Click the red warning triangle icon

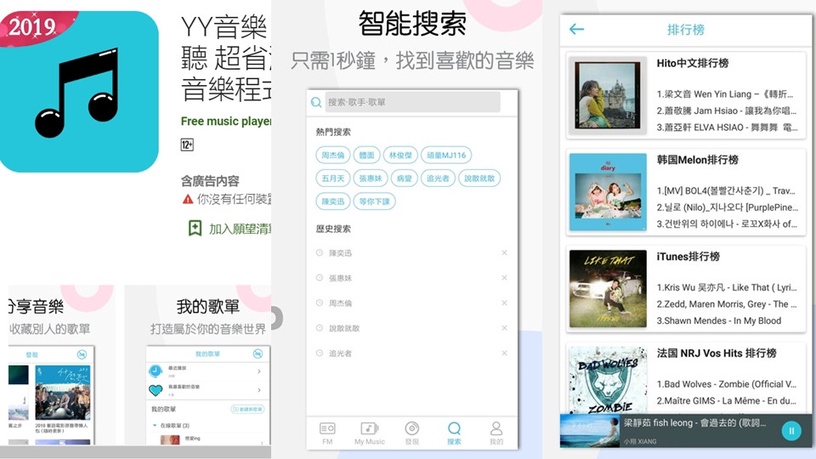coord(188,199)
